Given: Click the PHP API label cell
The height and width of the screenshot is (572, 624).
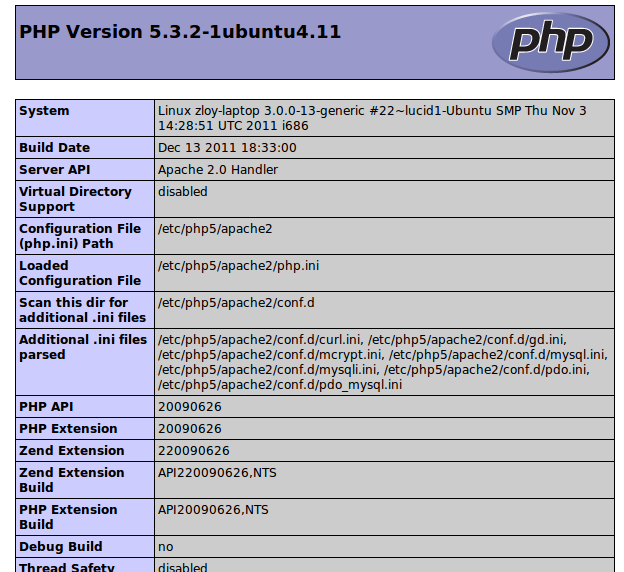Looking at the screenshot, I should click(x=46, y=407).
